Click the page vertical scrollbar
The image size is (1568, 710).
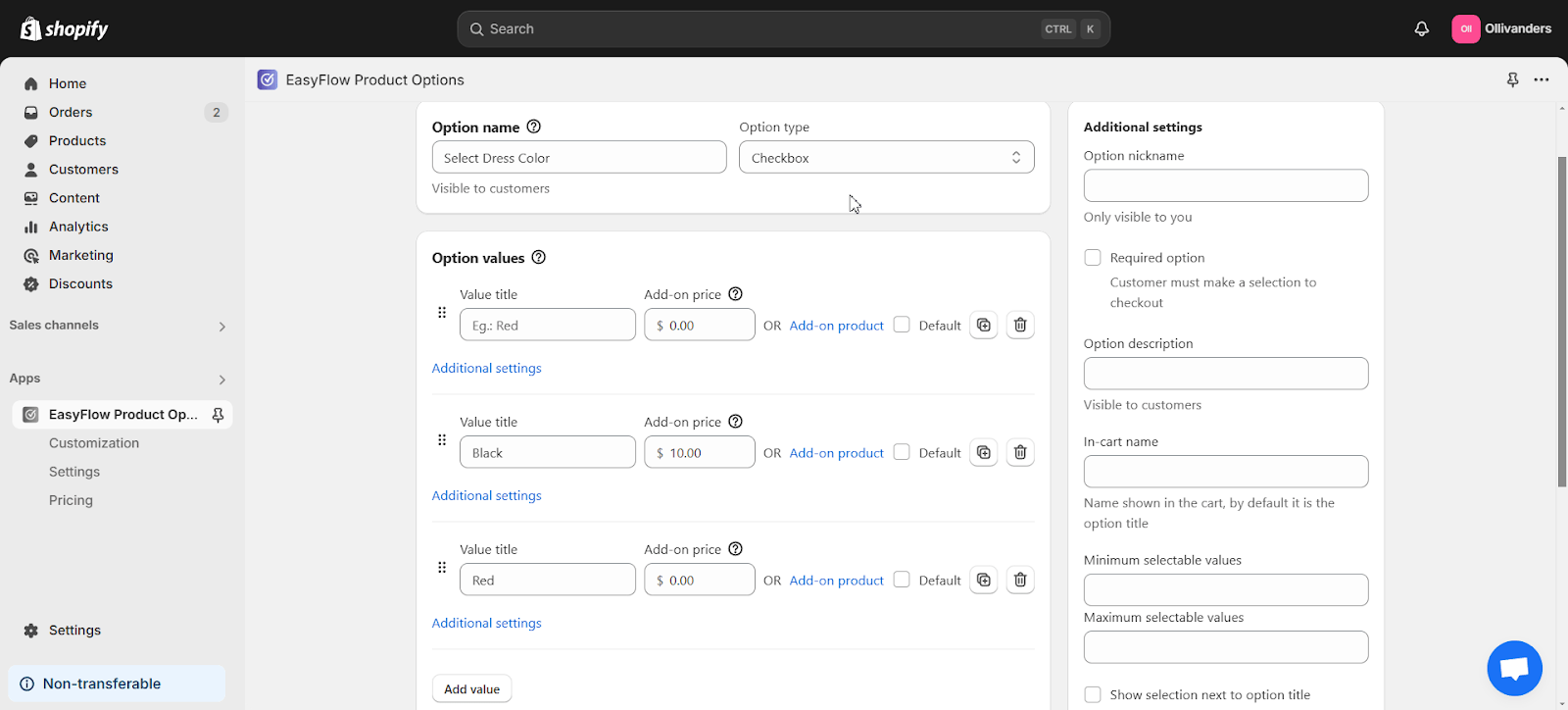[x=1562, y=321]
